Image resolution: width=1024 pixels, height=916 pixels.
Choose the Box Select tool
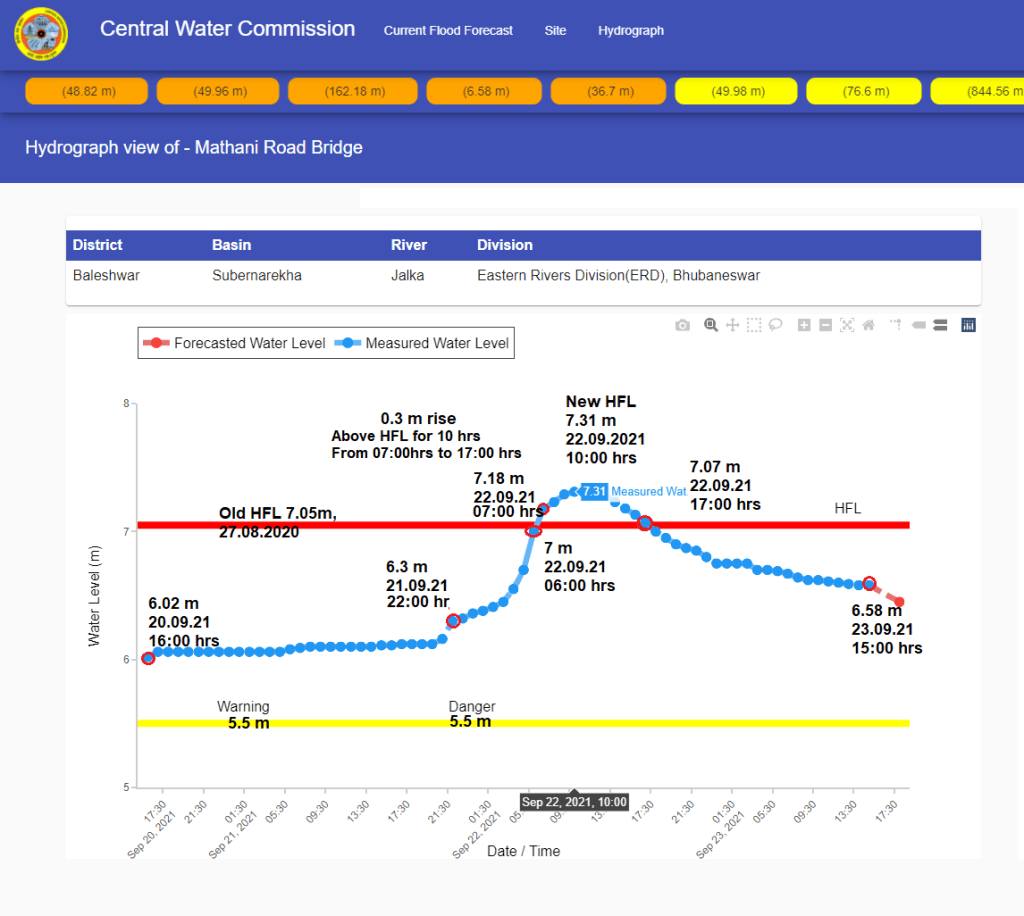point(754,325)
